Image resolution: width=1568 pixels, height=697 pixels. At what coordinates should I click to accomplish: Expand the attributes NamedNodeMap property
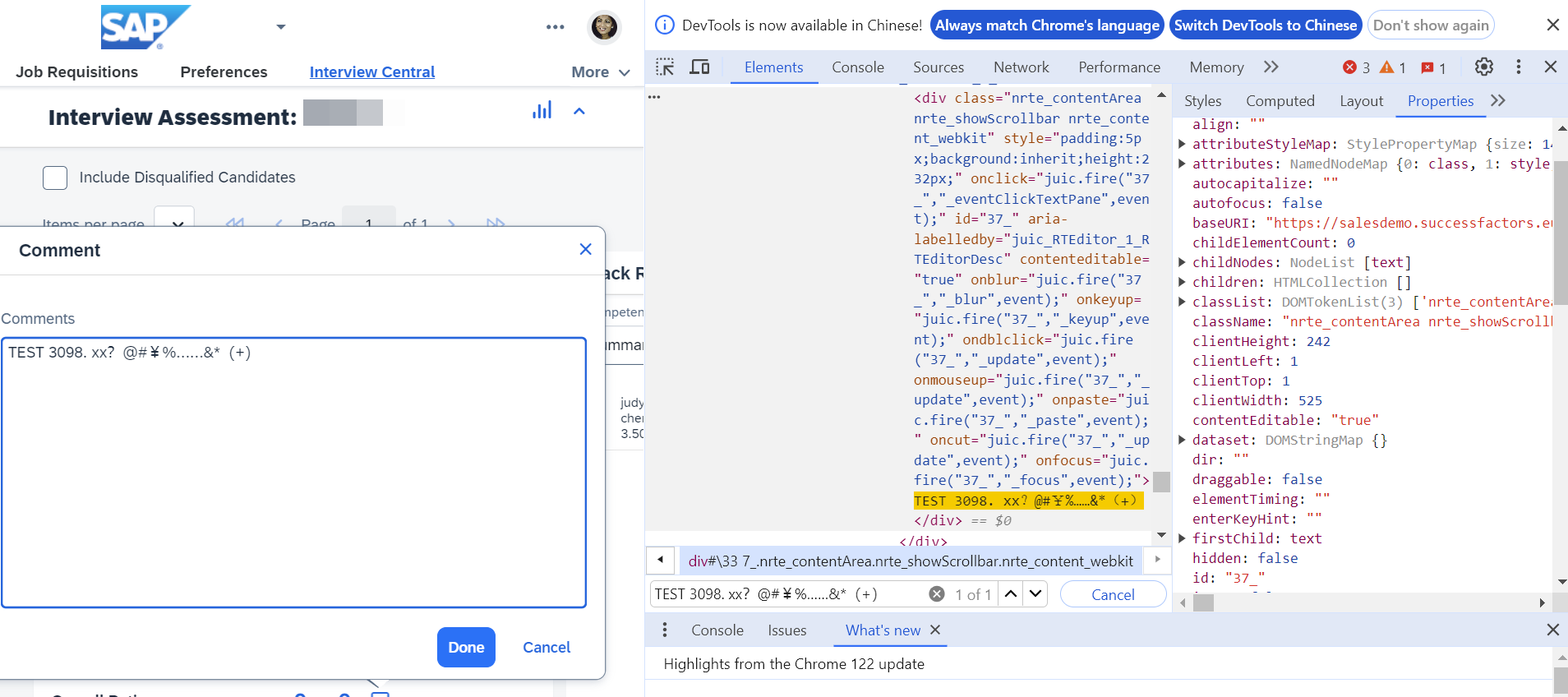[x=1182, y=164]
